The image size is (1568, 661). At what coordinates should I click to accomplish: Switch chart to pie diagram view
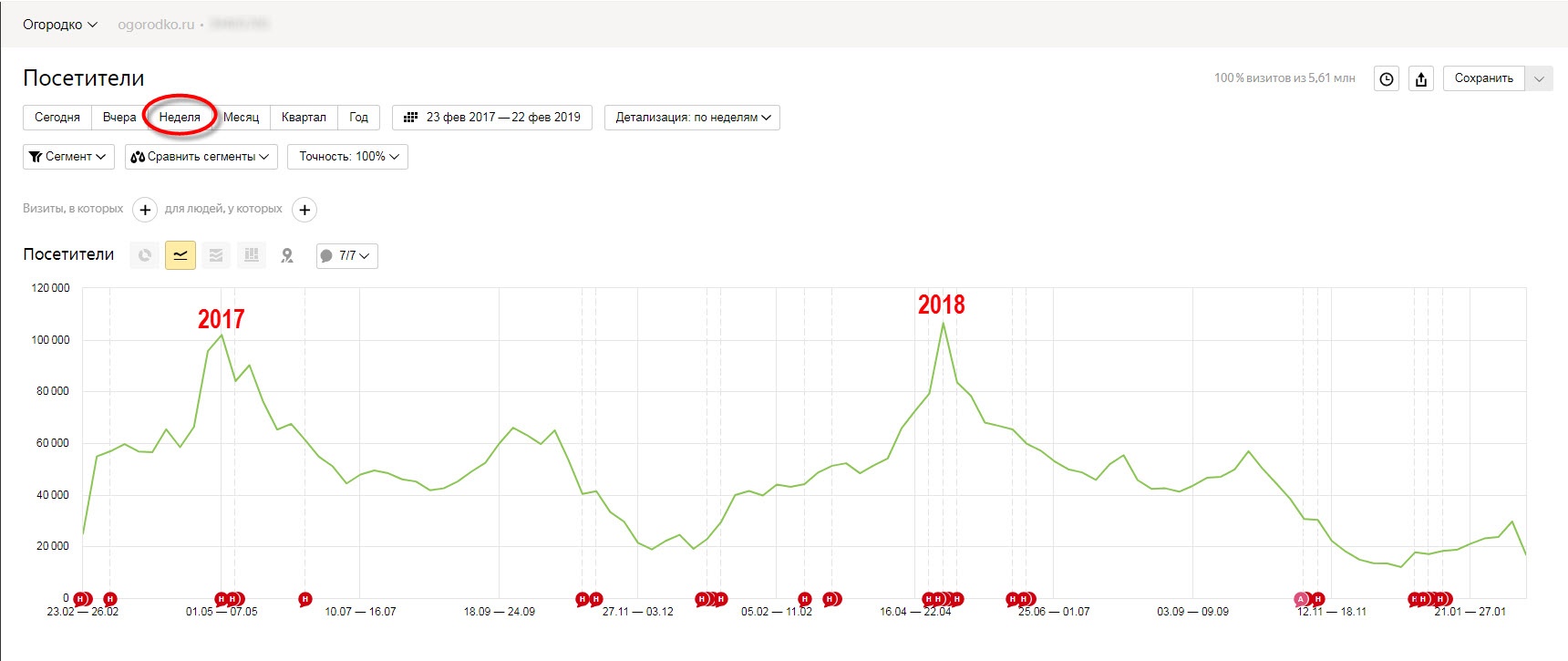point(144,255)
